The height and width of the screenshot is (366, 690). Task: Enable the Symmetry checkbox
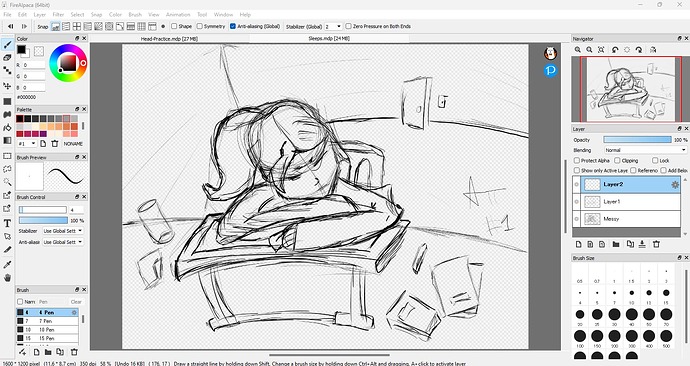(200, 26)
